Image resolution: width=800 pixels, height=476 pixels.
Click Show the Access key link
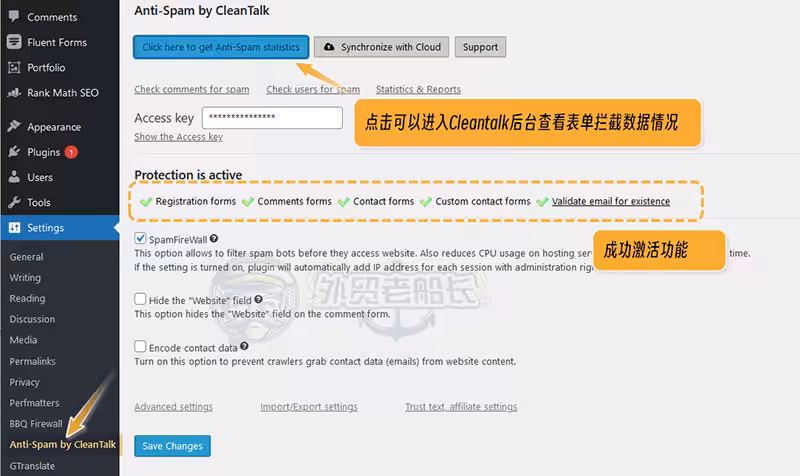pos(179,137)
